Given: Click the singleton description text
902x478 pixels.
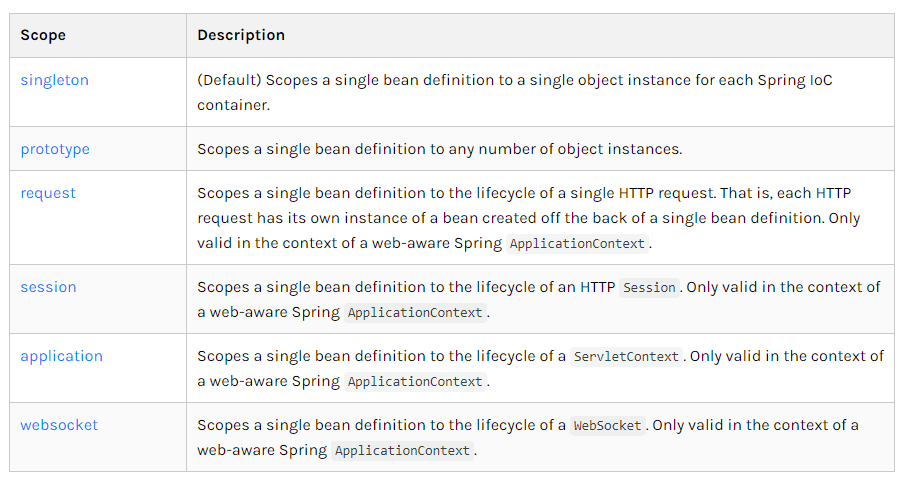Looking at the screenshot, I should click(515, 92).
